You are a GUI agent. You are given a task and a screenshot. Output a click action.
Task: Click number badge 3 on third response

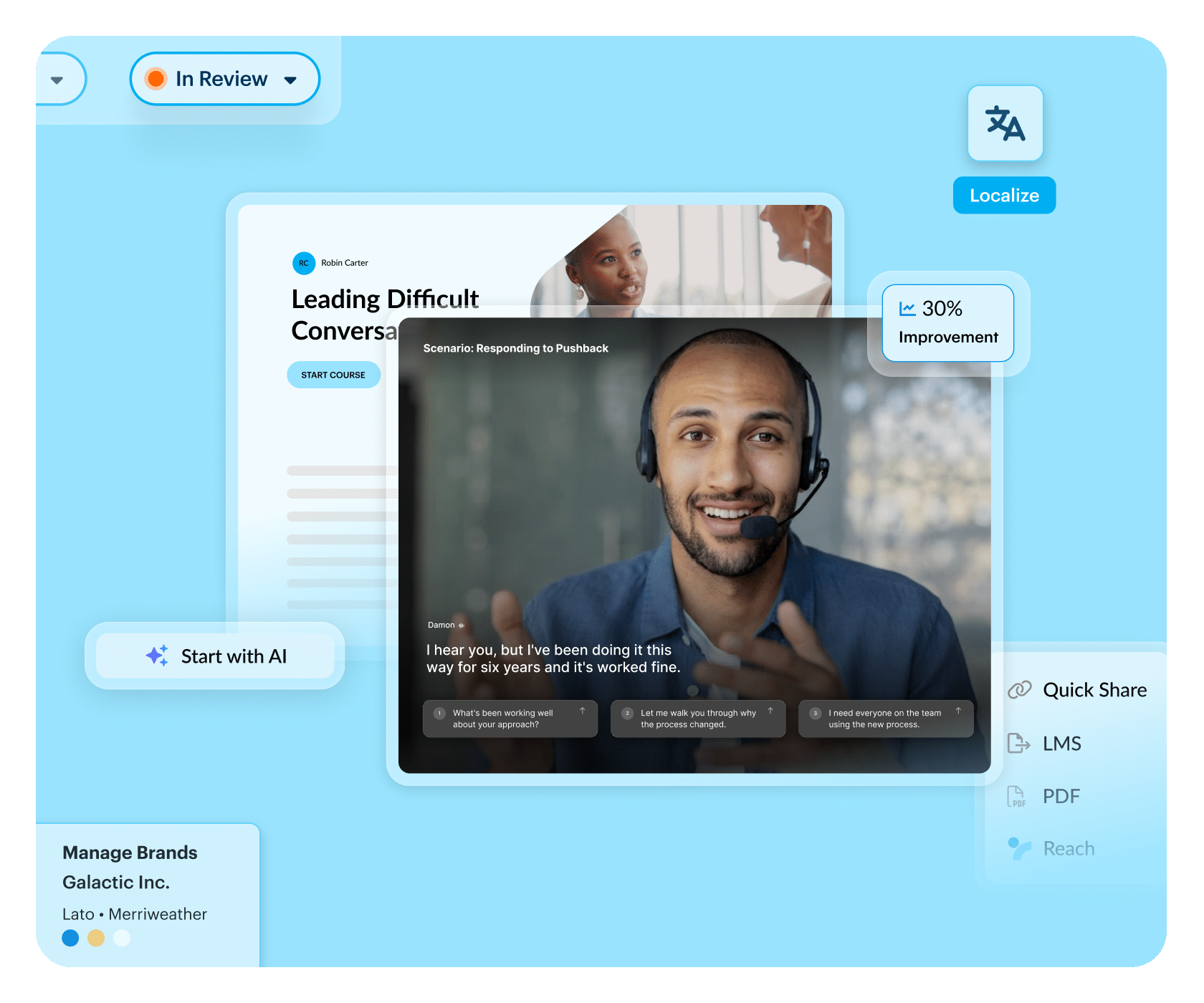coord(815,713)
